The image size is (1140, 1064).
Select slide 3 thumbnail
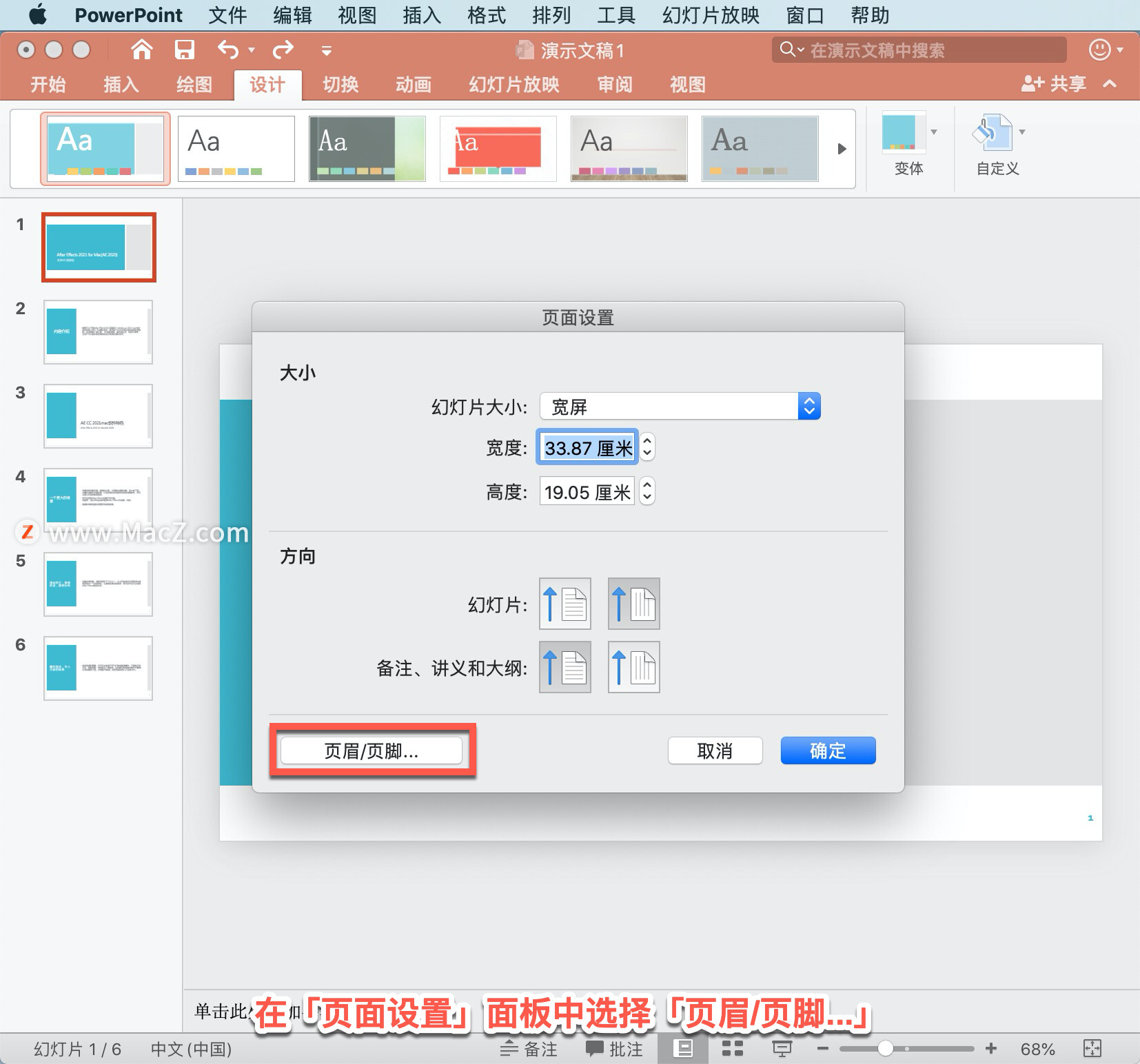click(x=98, y=416)
